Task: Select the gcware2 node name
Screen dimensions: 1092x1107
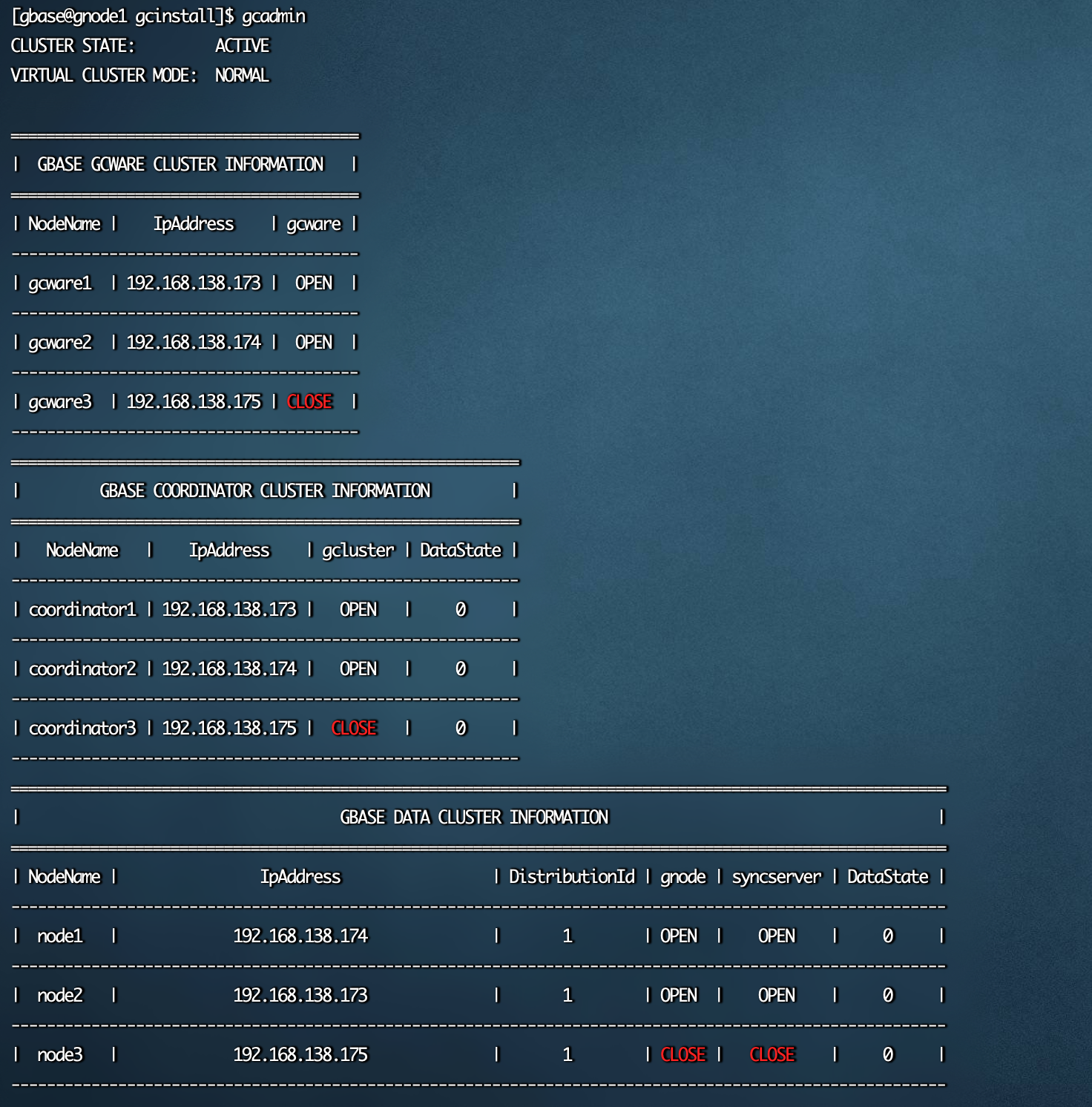Action: pos(60,343)
